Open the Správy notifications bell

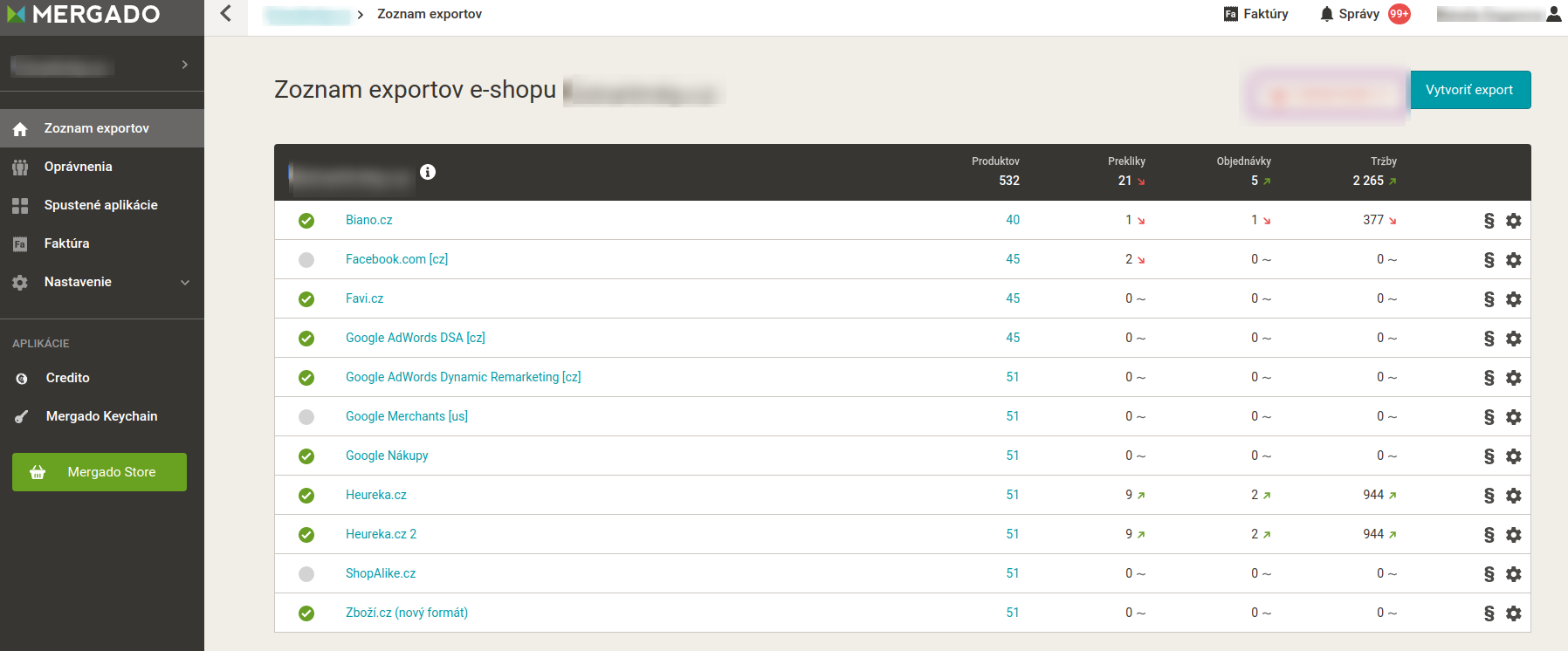(x=1327, y=14)
